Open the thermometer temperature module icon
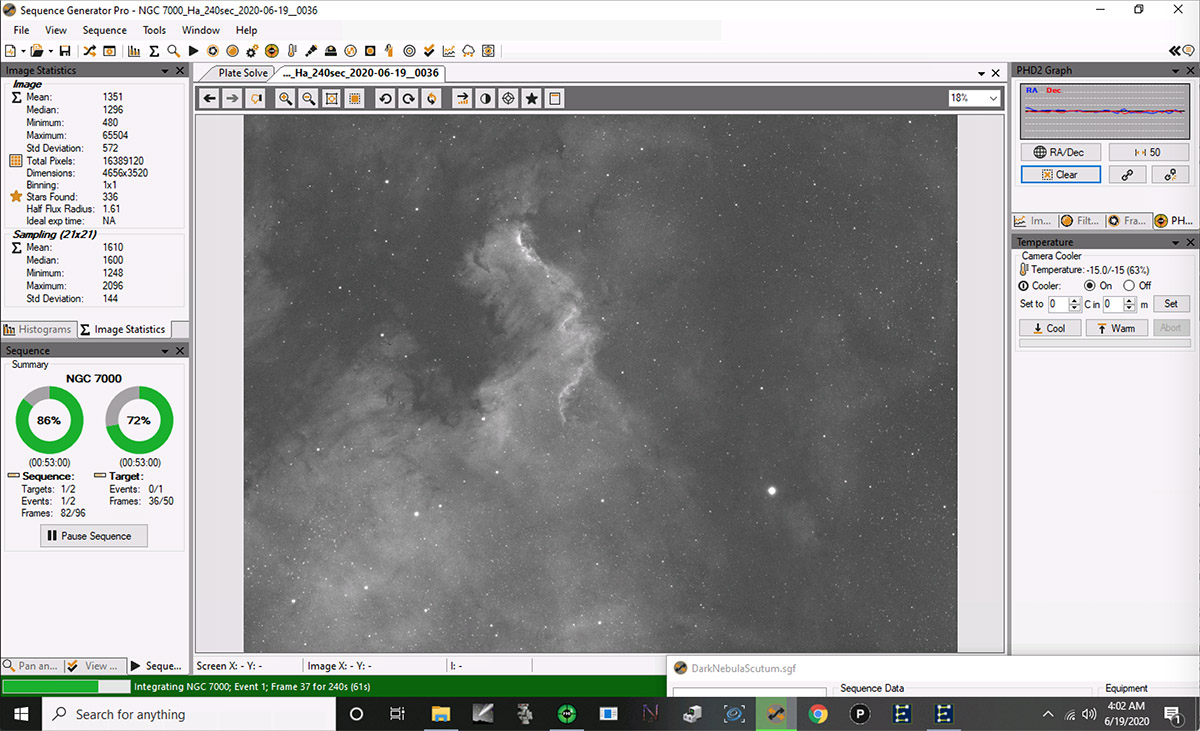Image resolution: width=1200 pixels, height=731 pixels. click(291, 51)
